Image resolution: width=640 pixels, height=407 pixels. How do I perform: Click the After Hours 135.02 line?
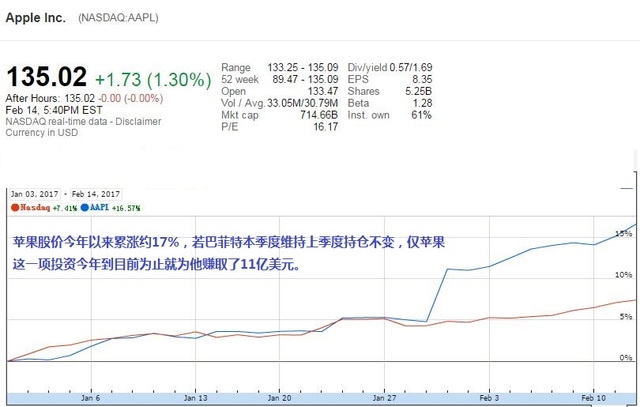pos(84,98)
